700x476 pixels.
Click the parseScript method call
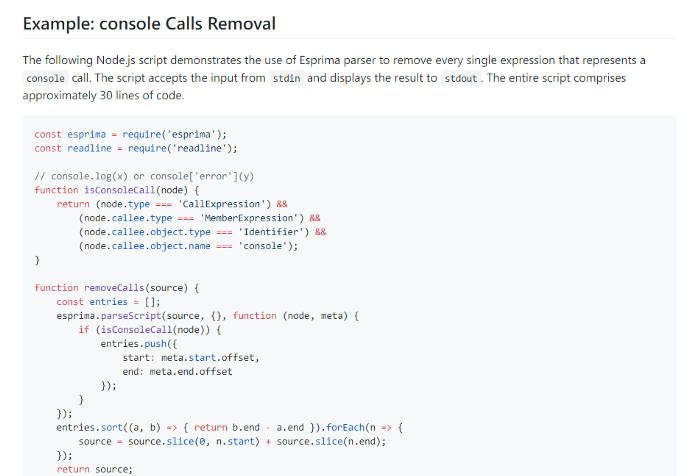131,316
